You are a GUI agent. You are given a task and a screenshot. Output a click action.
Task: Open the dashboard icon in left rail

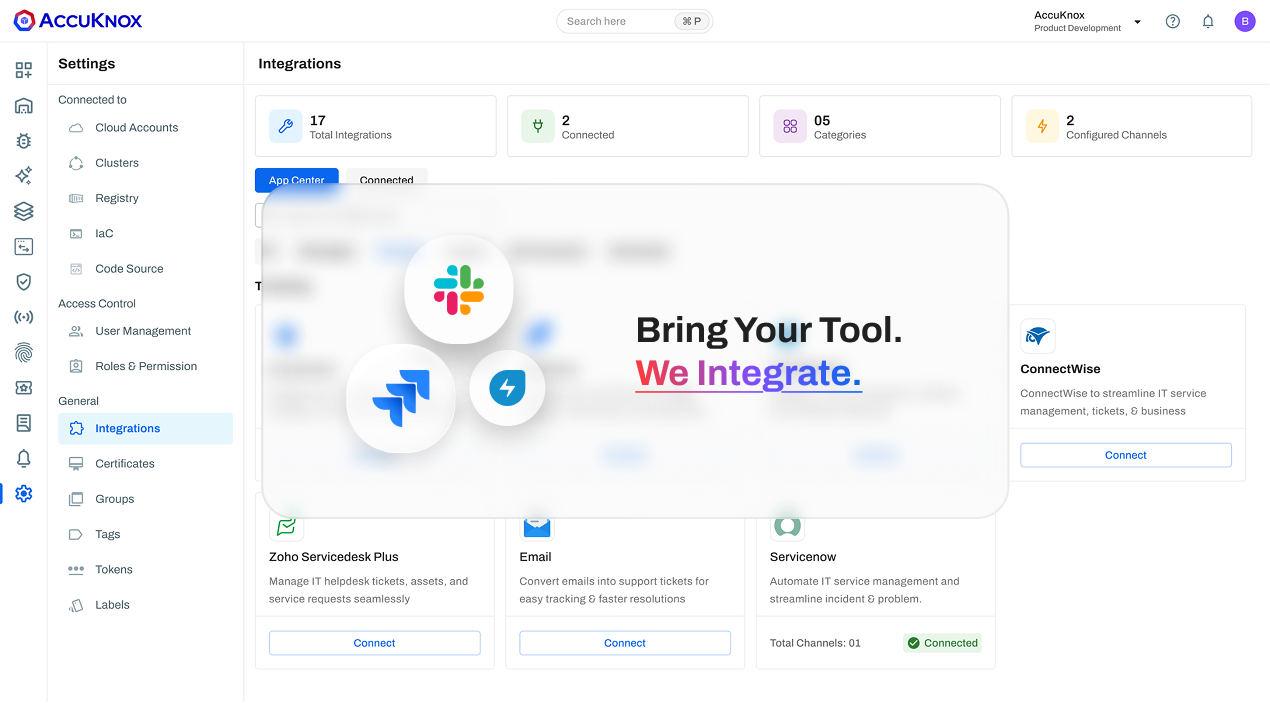click(x=24, y=70)
